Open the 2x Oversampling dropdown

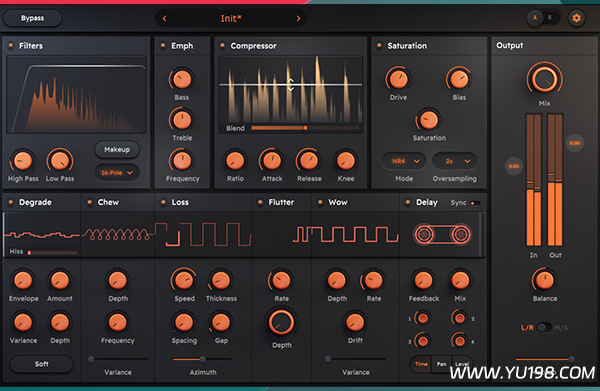click(455, 161)
